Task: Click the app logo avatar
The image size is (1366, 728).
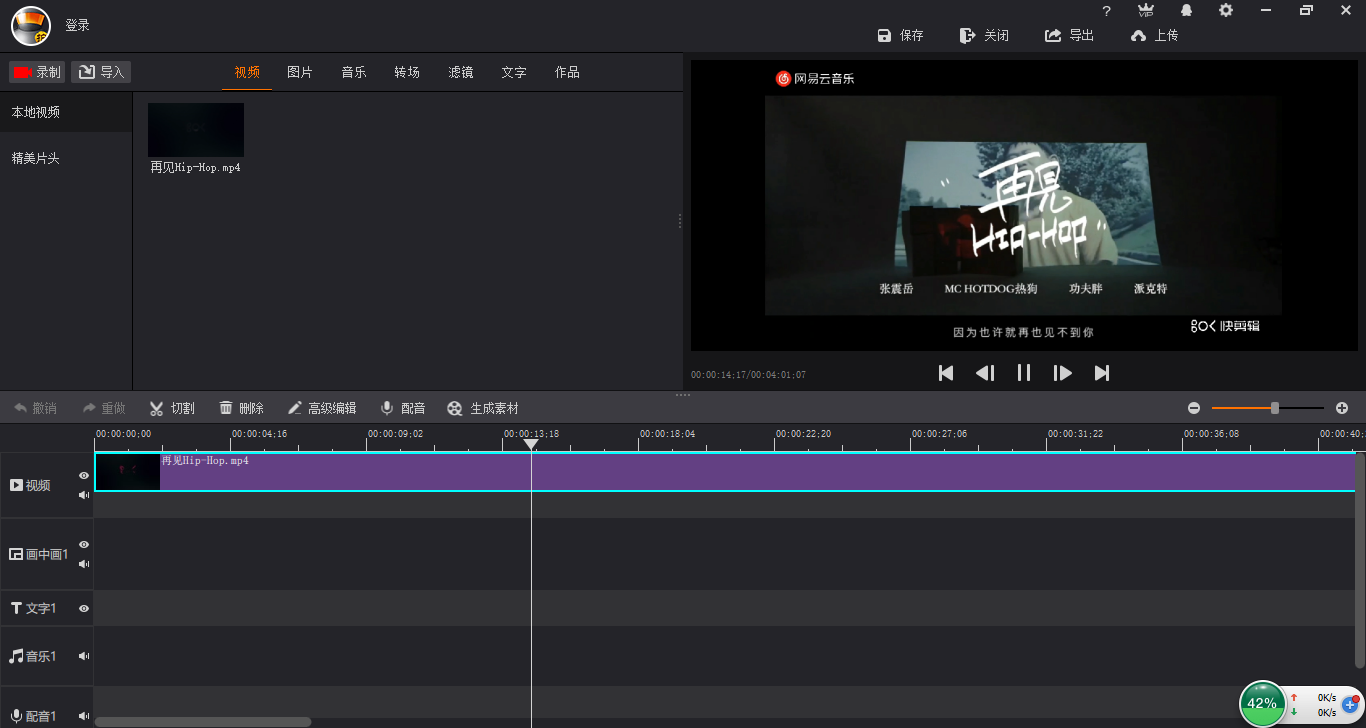Action: [x=31, y=25]
